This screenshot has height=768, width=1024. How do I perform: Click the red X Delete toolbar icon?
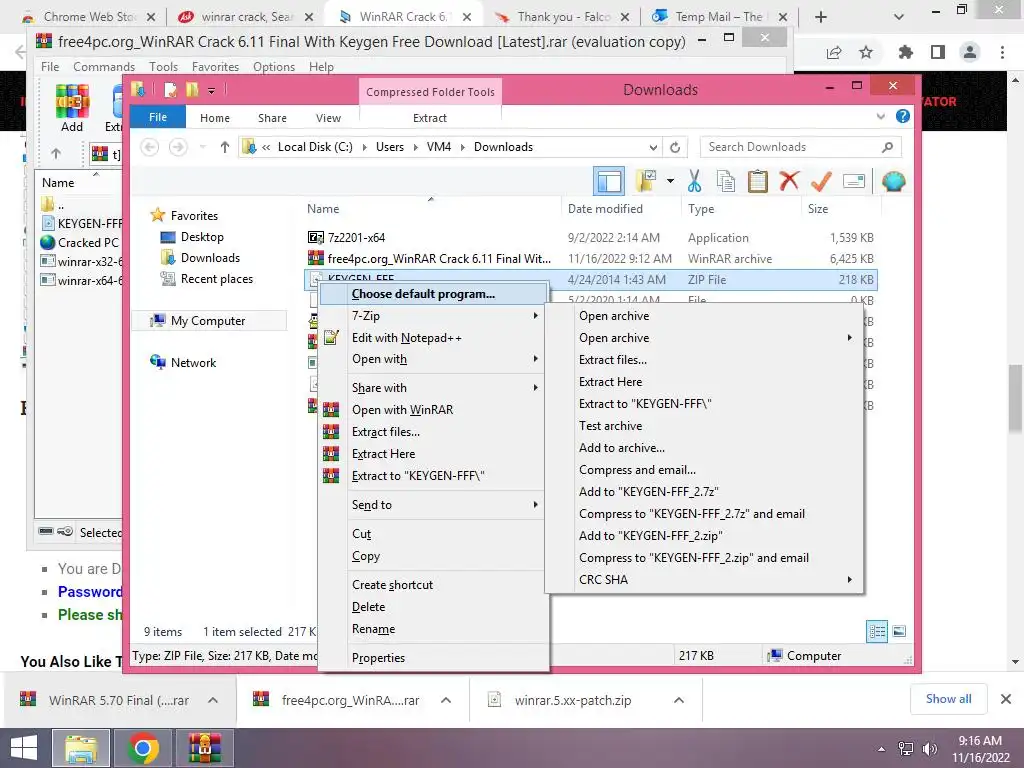pos(789,180)
